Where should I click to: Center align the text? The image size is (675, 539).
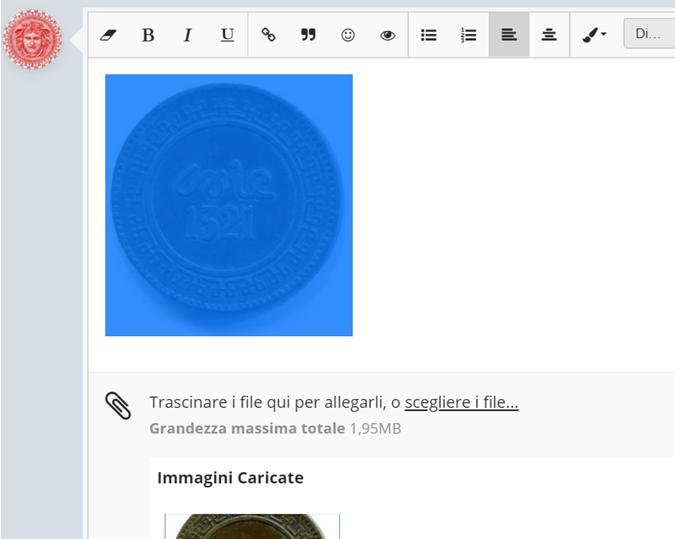(549, 34)
